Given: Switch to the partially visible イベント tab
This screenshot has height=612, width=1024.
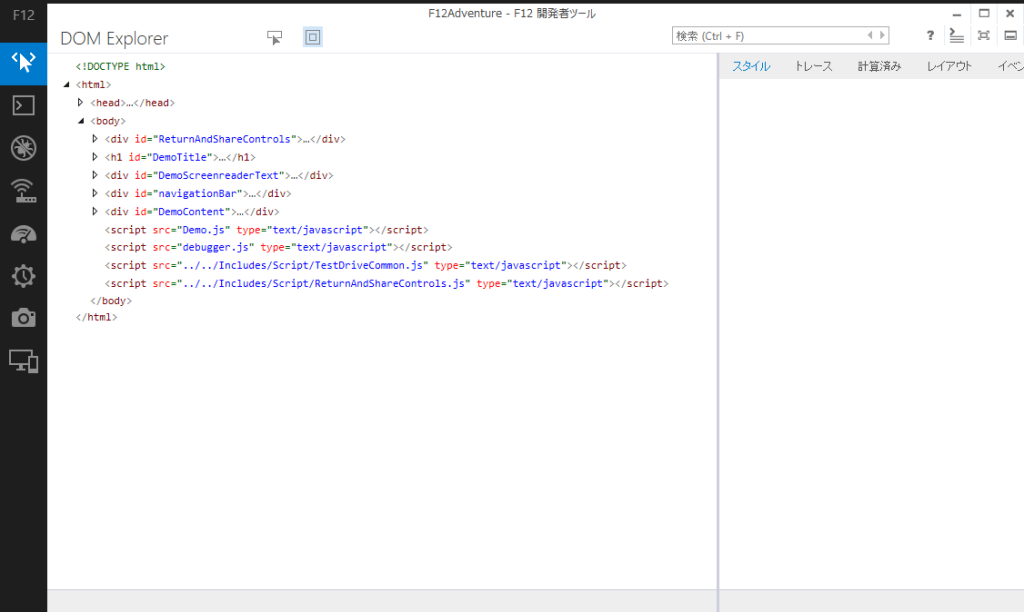Looking at the screenshot, I should coord(1010,66).
